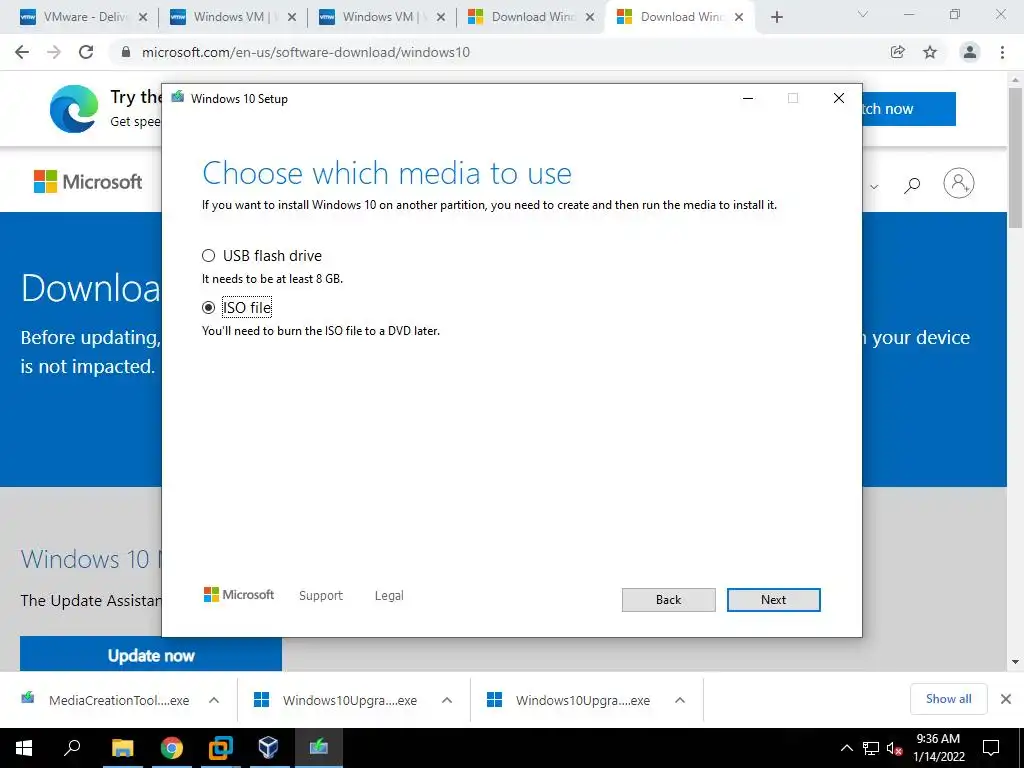Open the Support link in Setup dialog
Image resolution: width=1024 pixels, height=768 pixels.
[x=321, y=595]
